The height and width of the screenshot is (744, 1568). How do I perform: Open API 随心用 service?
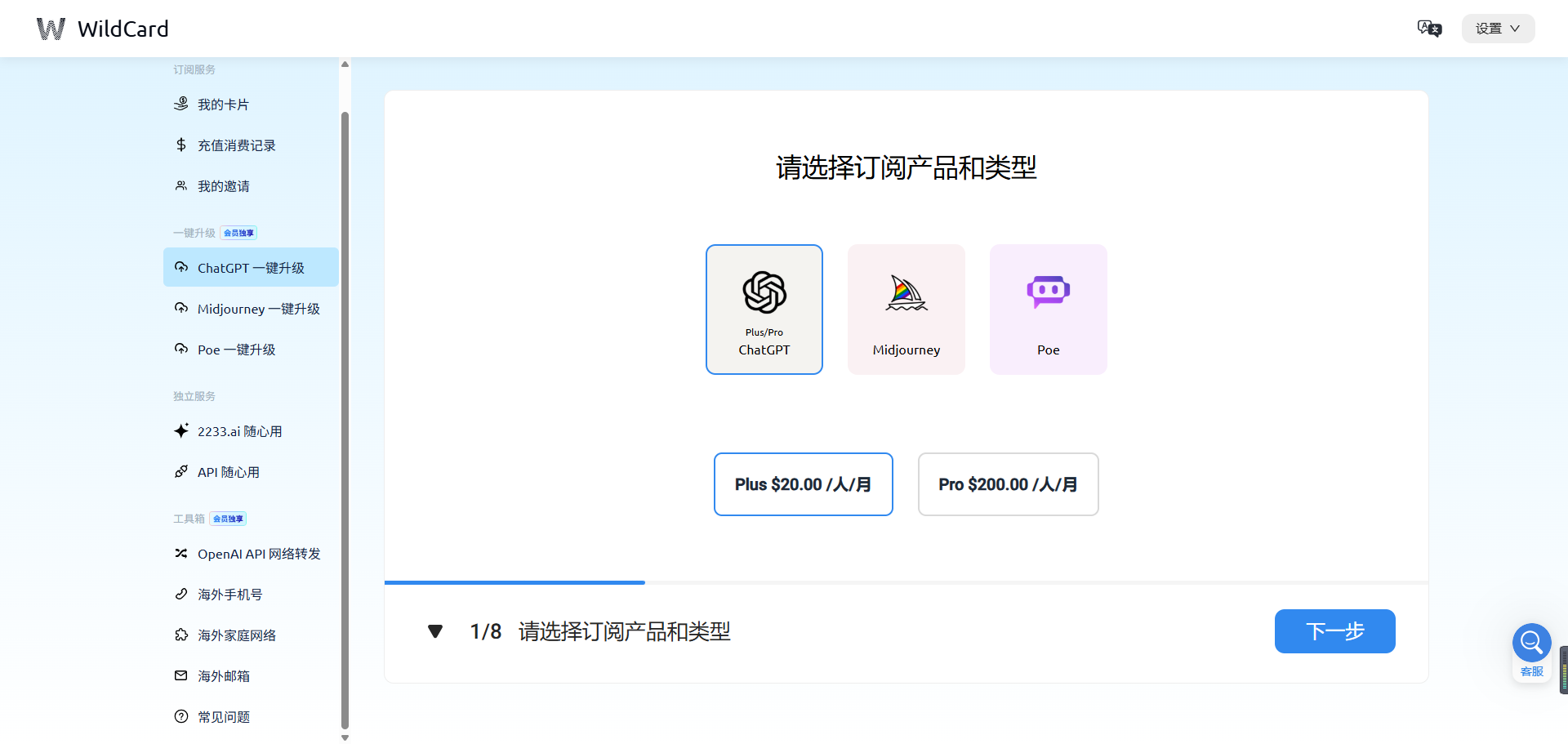click(x=251, y=472)
